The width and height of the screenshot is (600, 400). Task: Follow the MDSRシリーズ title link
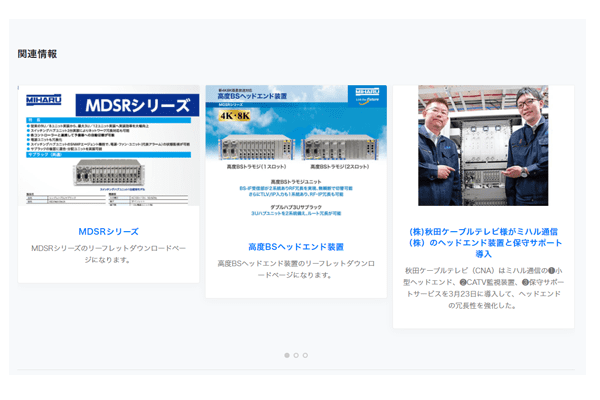pyautogui.click(x=108, y=232)
